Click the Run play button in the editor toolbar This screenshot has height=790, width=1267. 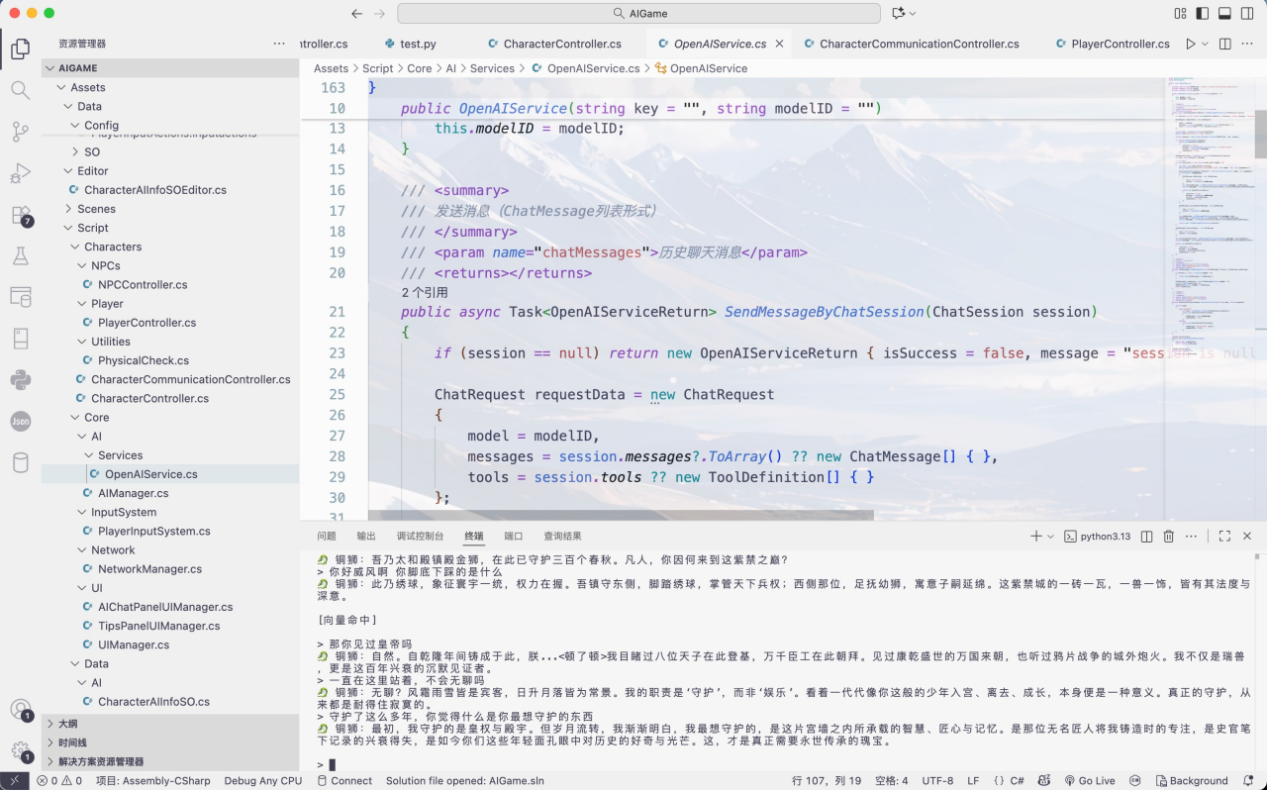click(1190, 44)
